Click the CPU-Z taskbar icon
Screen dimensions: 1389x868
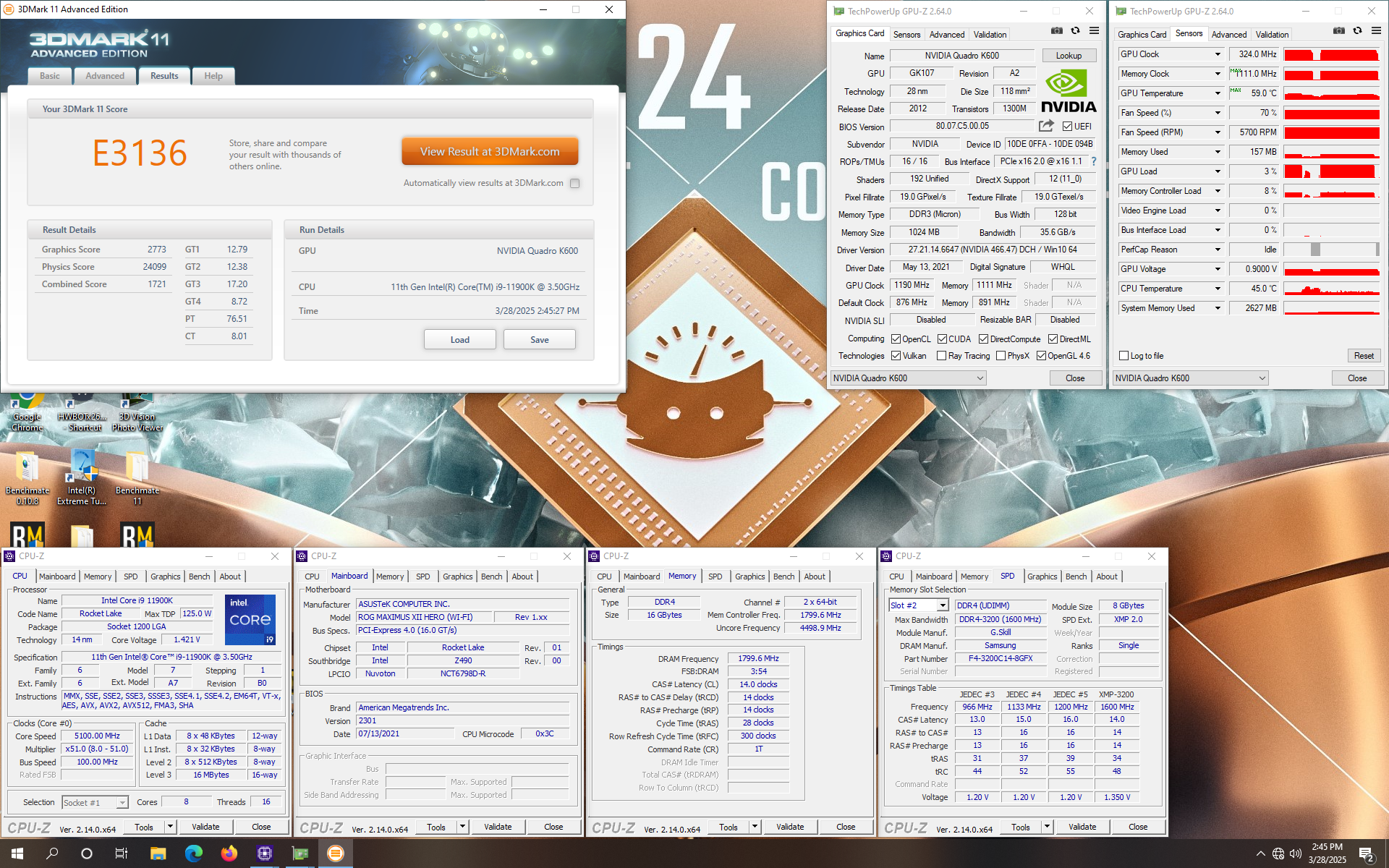click(x=264, y=854)
